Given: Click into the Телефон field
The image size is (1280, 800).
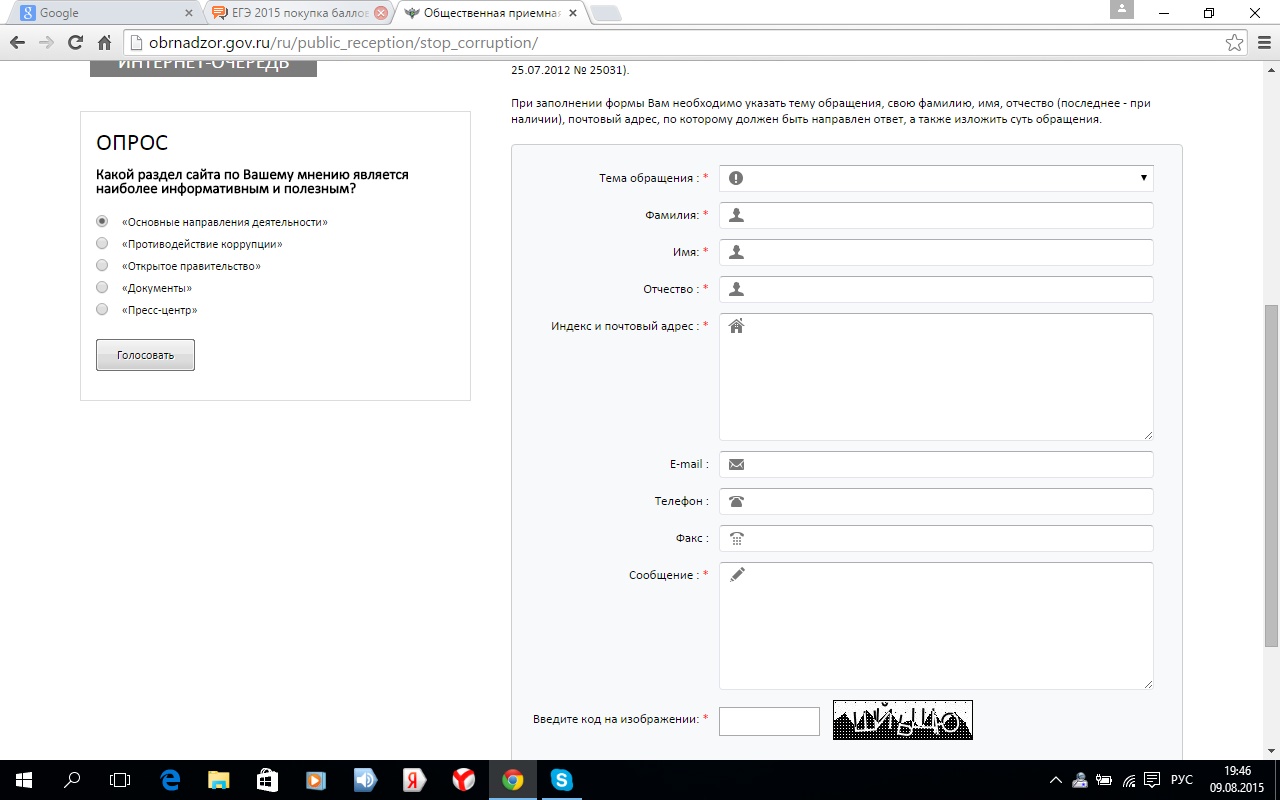Looking at the screenshot, I should (x=936, y=501).
